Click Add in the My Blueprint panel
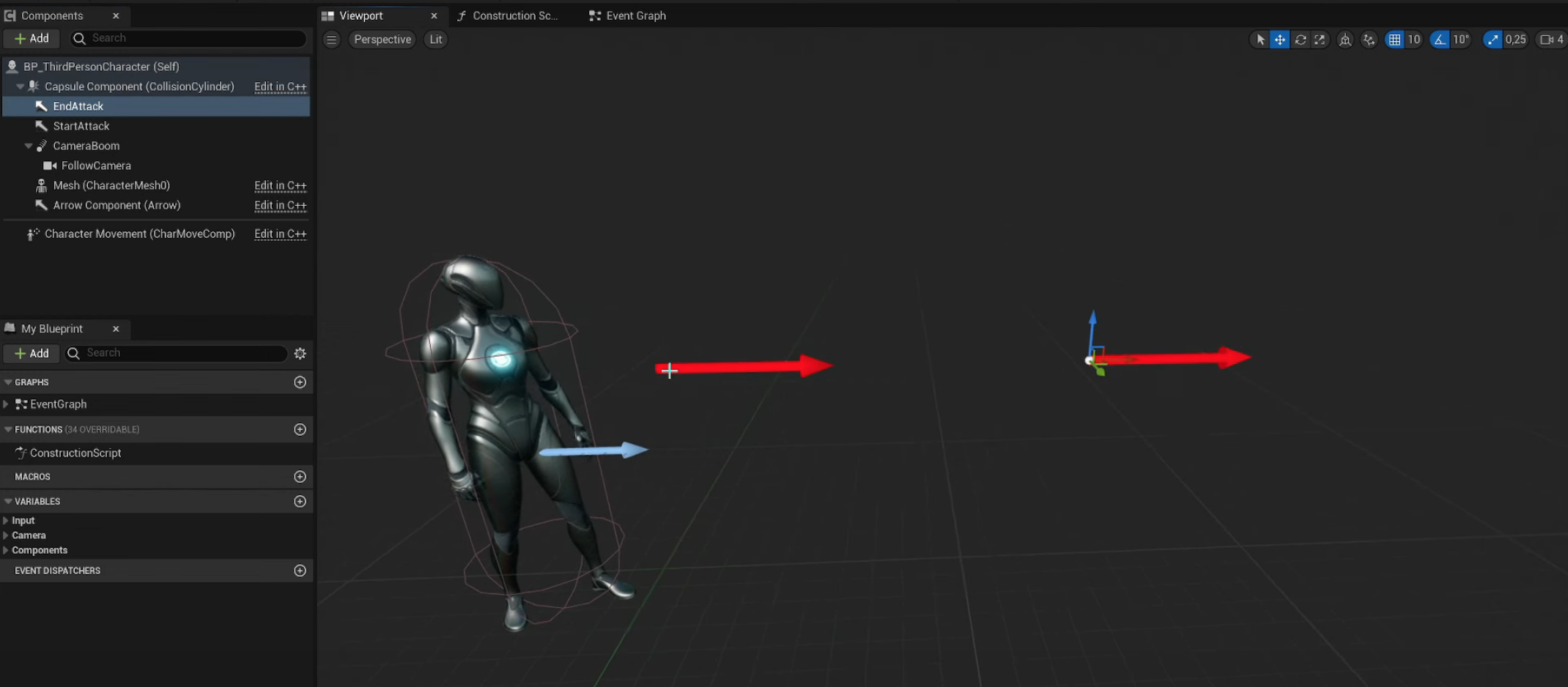Viewport: 1568px width, 687px height. point(32,354)
